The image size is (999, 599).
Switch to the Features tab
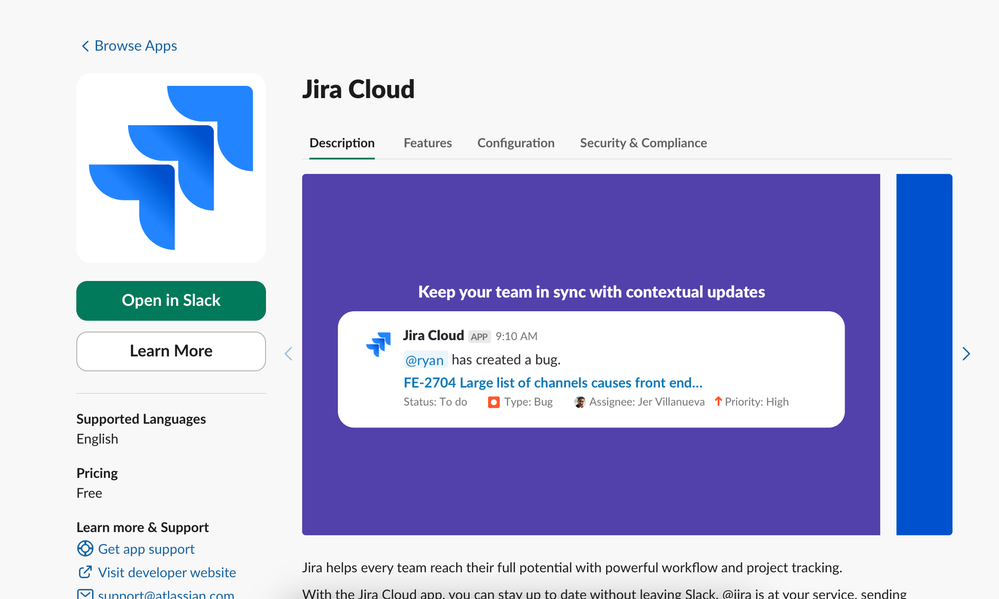coord(428,143)
